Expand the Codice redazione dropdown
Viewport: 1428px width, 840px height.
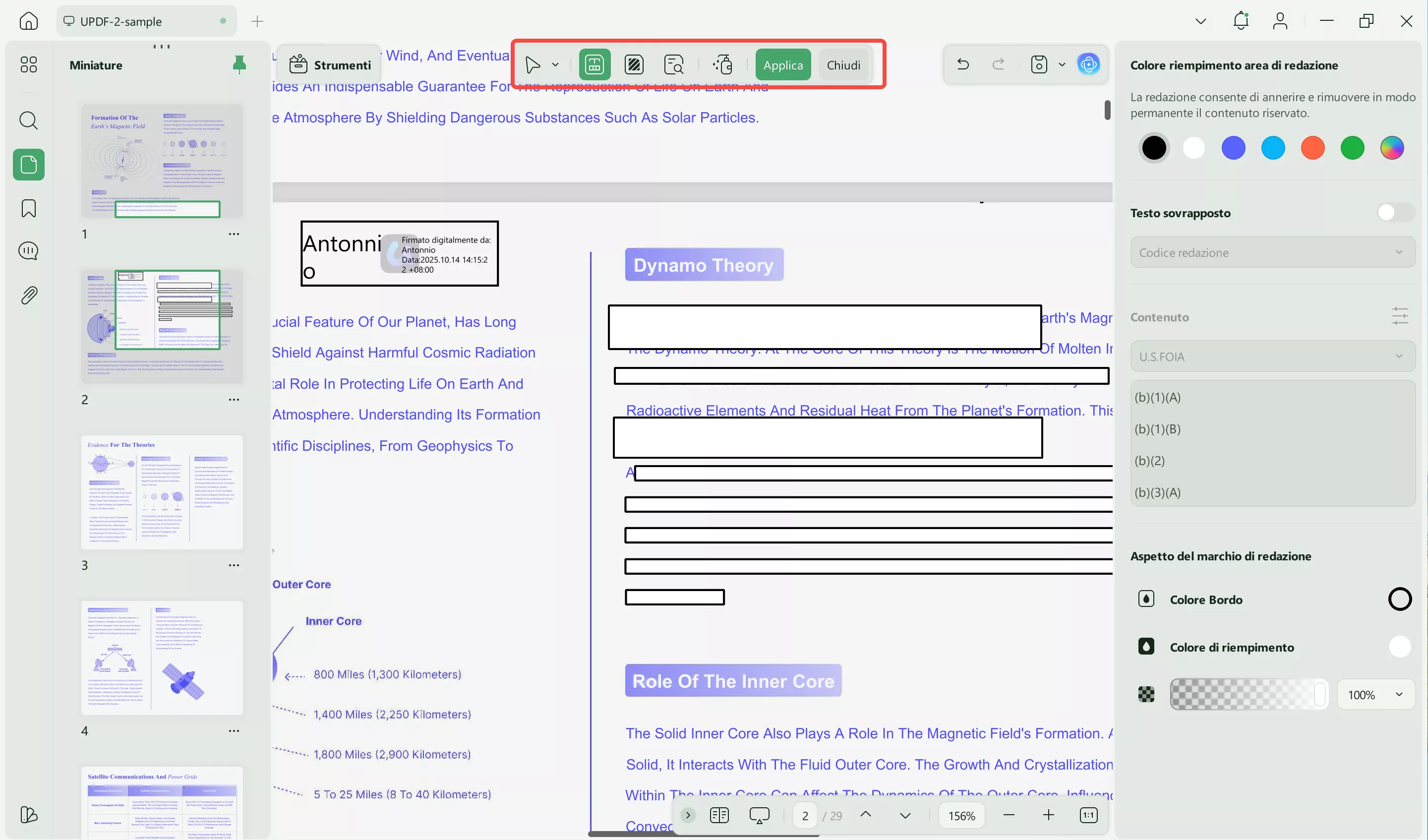pos(1272,252)
